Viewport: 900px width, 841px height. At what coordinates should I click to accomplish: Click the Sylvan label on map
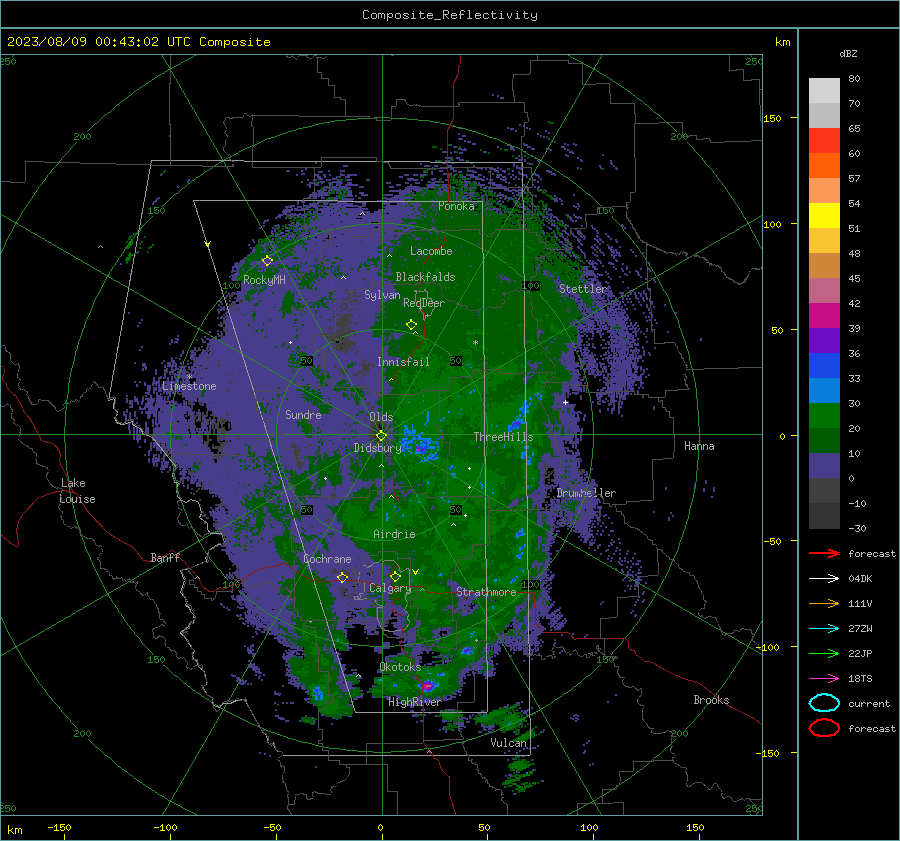pyautogui.click(x=382, y=295)
